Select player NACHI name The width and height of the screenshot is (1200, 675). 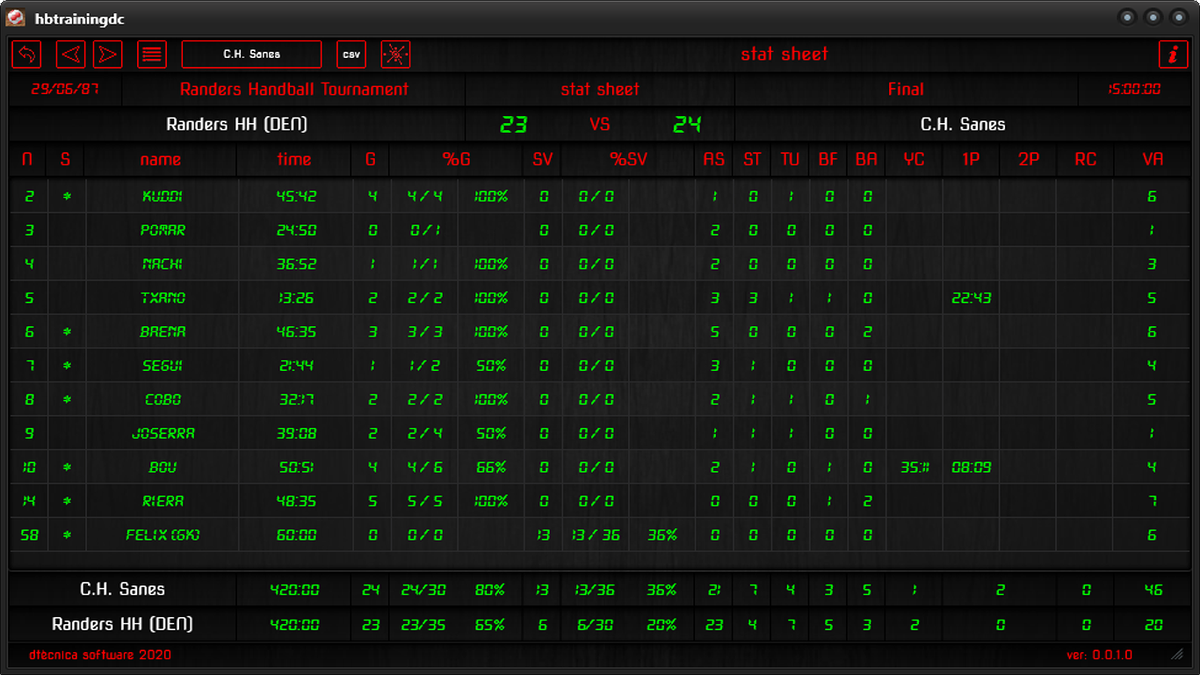click(x=162, y=264)
